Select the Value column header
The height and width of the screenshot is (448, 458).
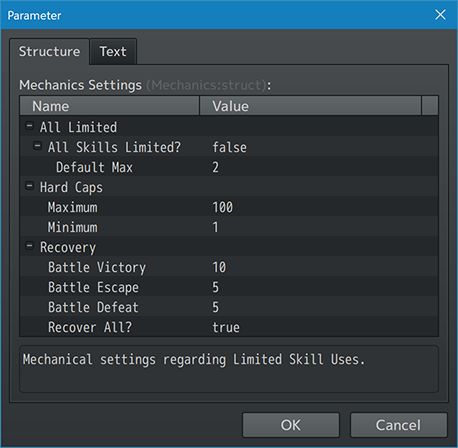310,106
